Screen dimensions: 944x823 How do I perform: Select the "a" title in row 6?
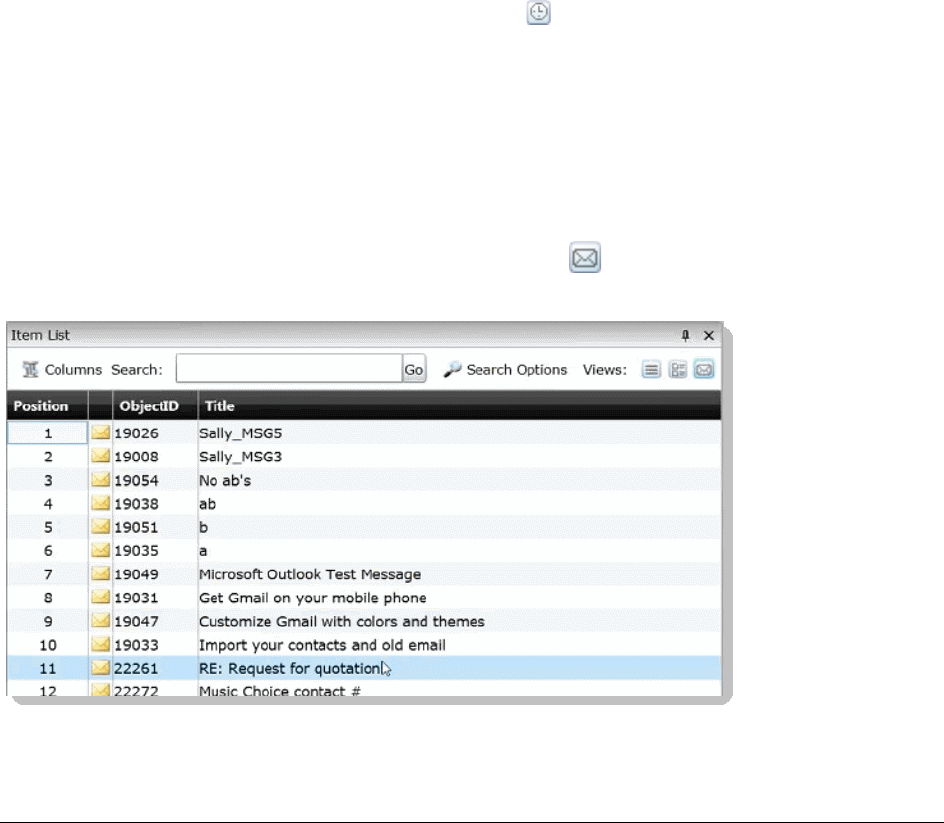pos(203,551)
